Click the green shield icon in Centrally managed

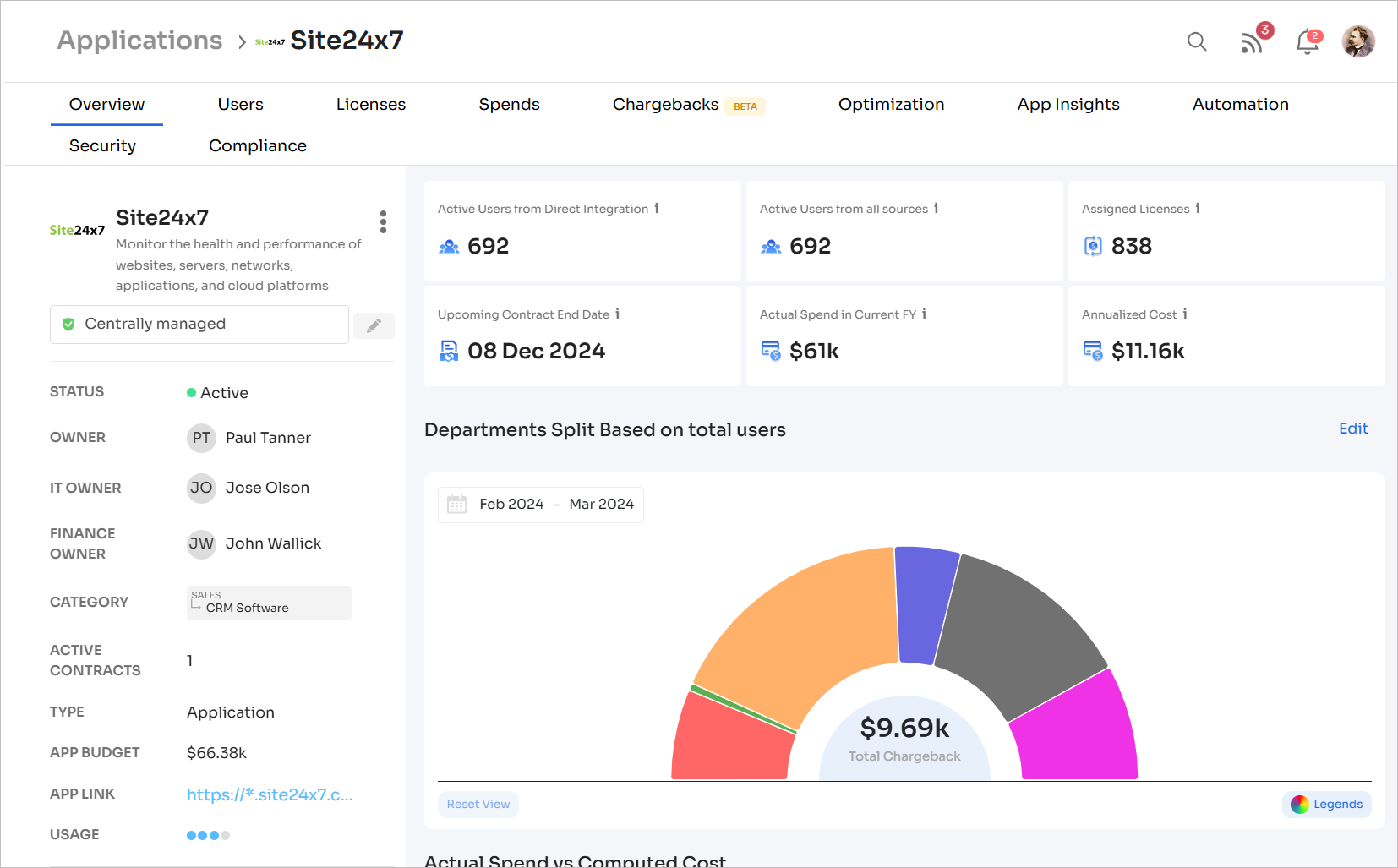pyautogui.click(x=68, y=324)
